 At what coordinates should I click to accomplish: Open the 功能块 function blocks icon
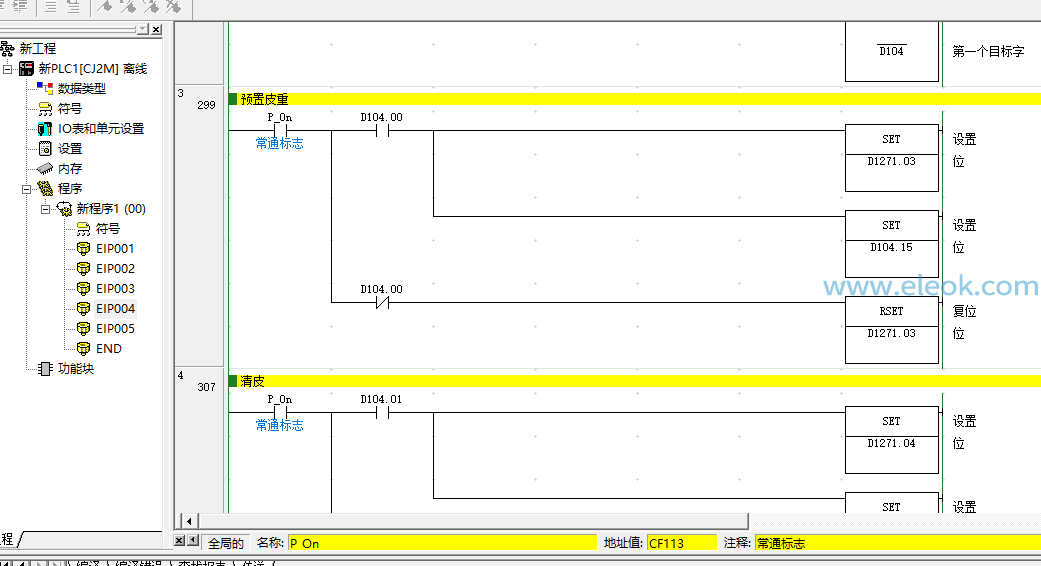coord(45,368)
